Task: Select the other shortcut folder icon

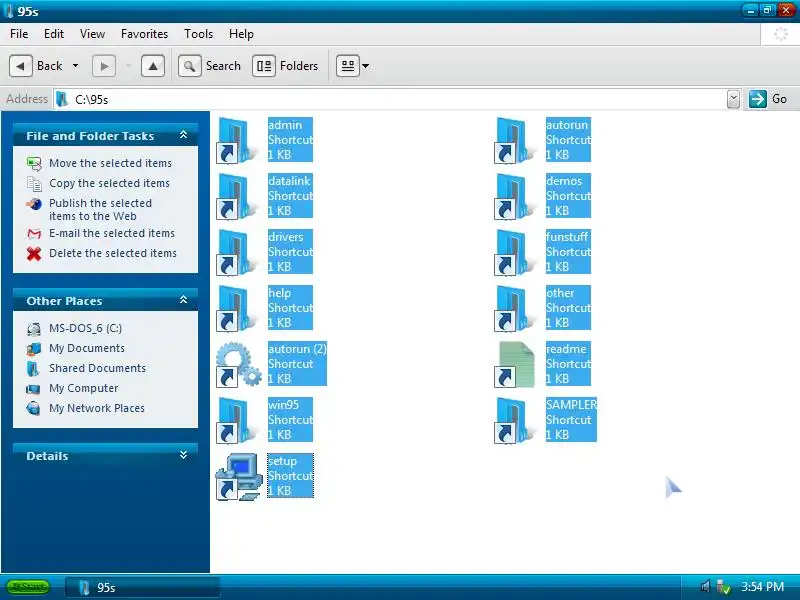Action: [515, 309]
